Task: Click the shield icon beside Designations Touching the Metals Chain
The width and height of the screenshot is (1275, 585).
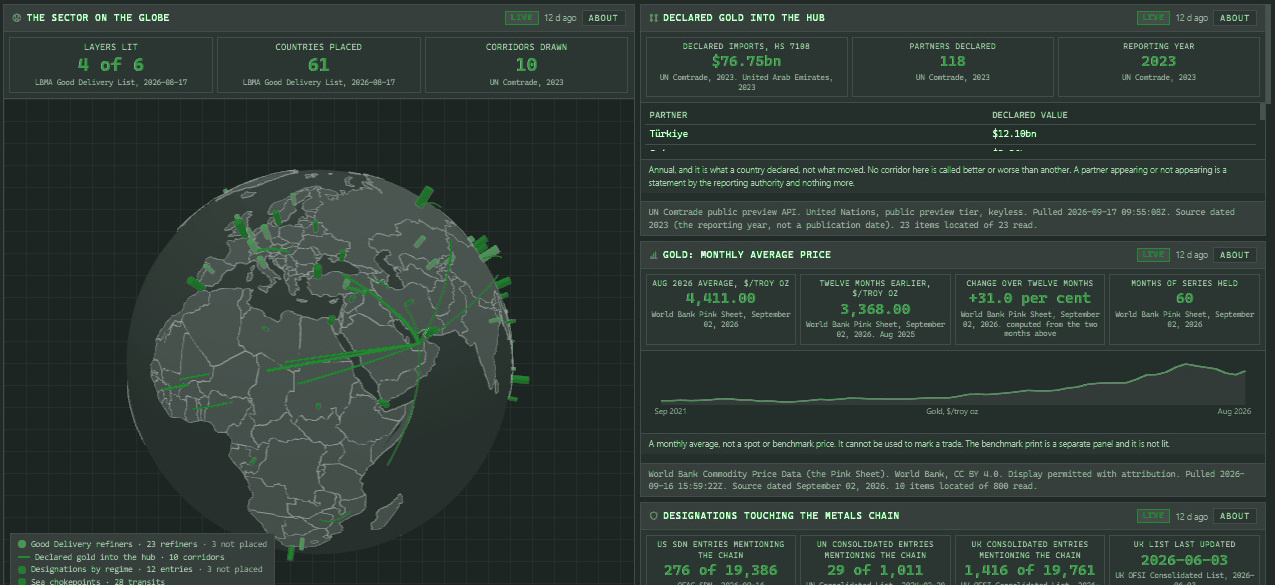Action: coord(653,516)
